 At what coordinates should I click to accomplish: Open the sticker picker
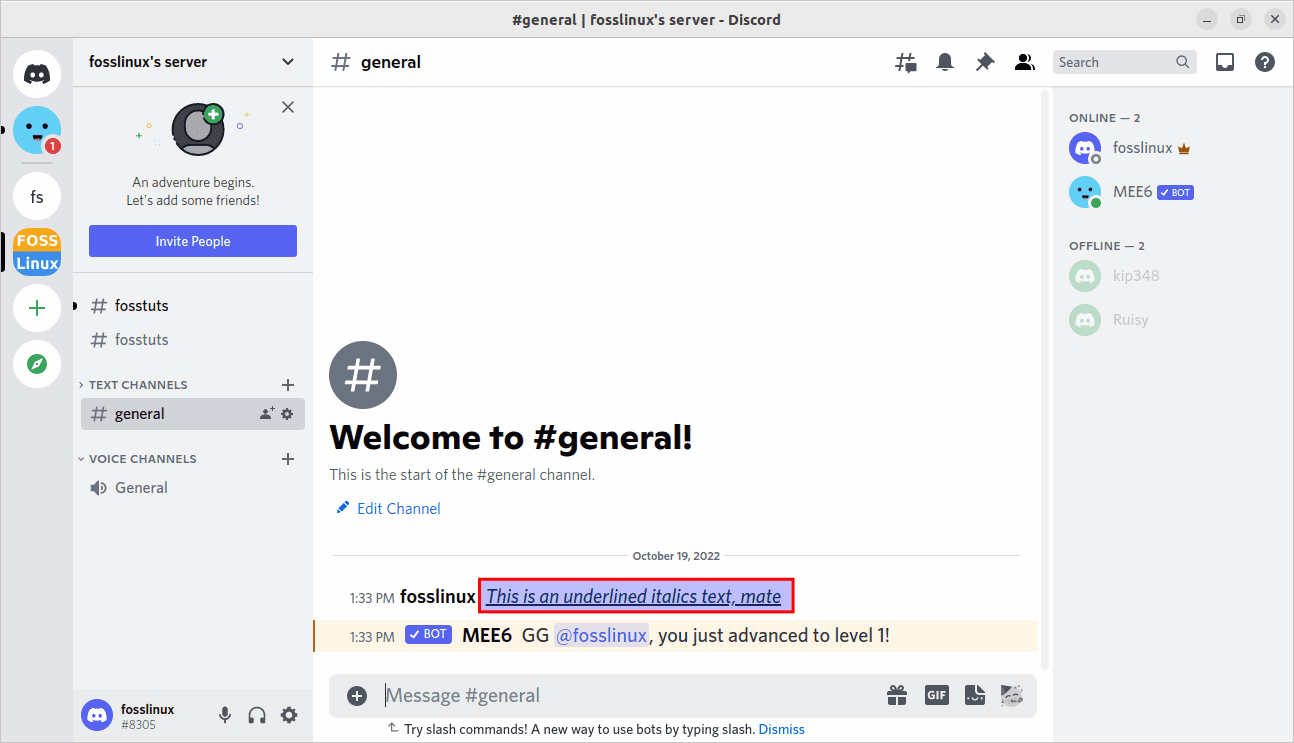975,695
